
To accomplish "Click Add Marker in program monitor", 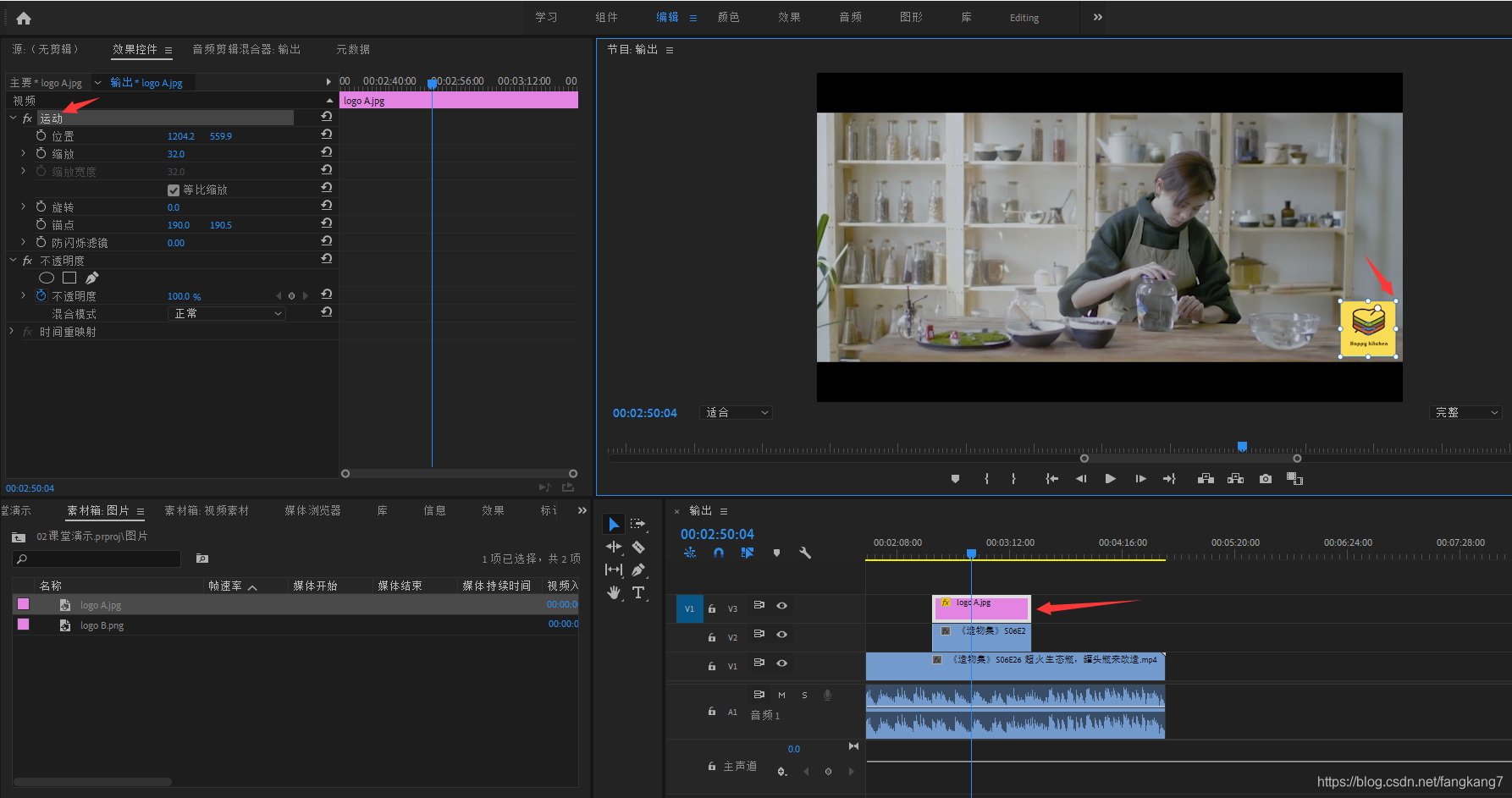I will coord(956,479).
